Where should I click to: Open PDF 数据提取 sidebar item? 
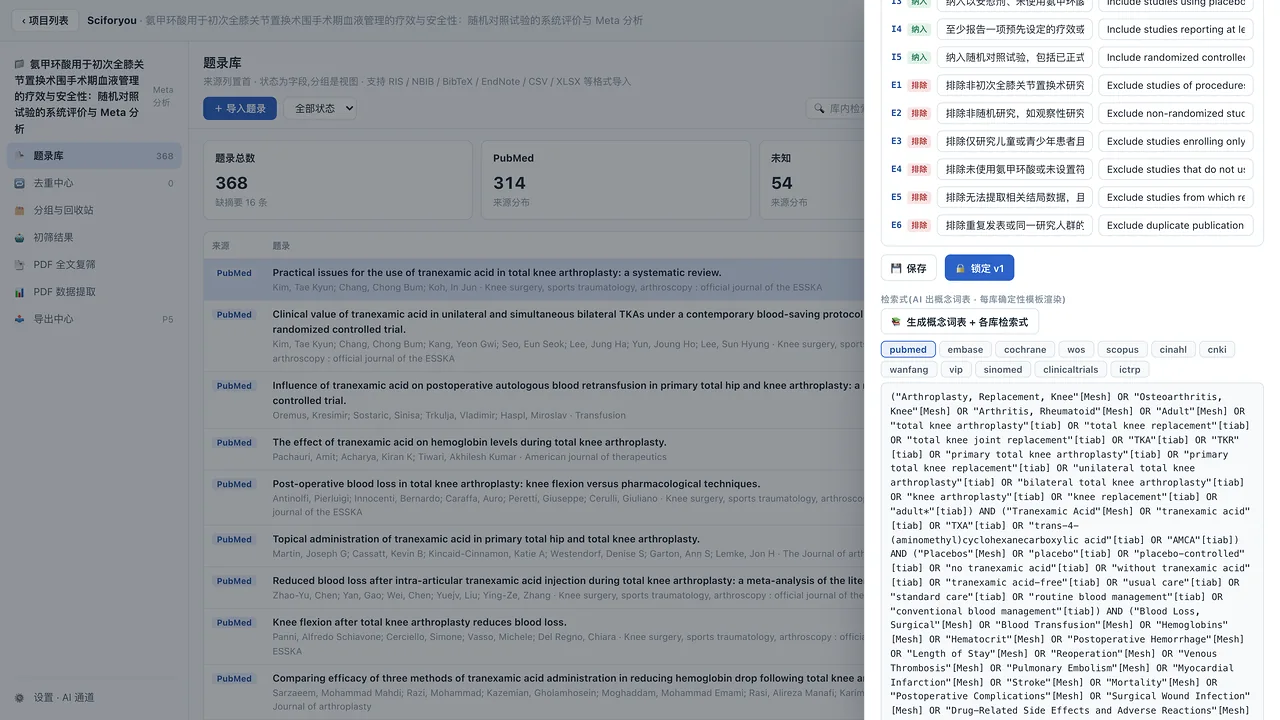pos(94,292)
